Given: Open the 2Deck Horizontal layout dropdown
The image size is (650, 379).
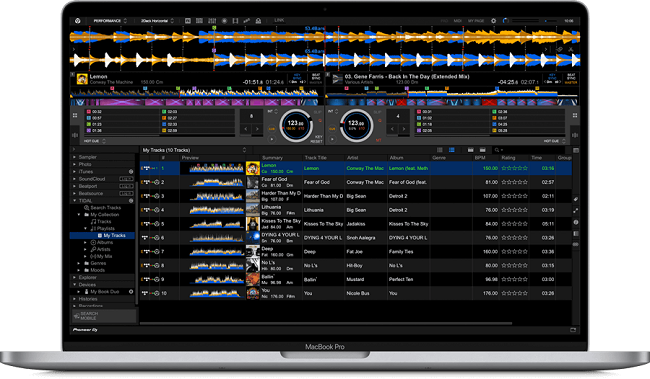Looking at the screenshot, I should click(x=157, y=21).
